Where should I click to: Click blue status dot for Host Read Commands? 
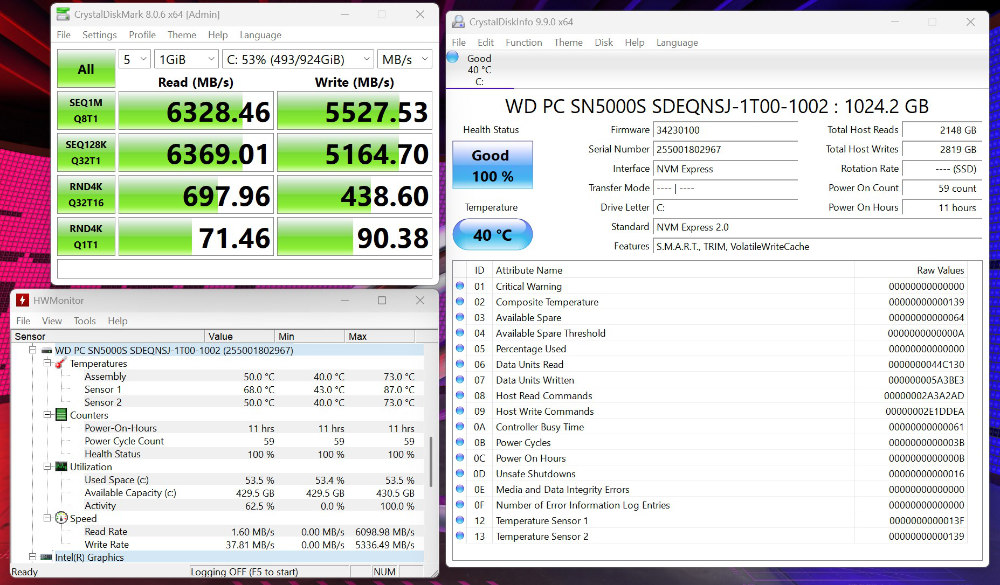[x=460, y=395]
